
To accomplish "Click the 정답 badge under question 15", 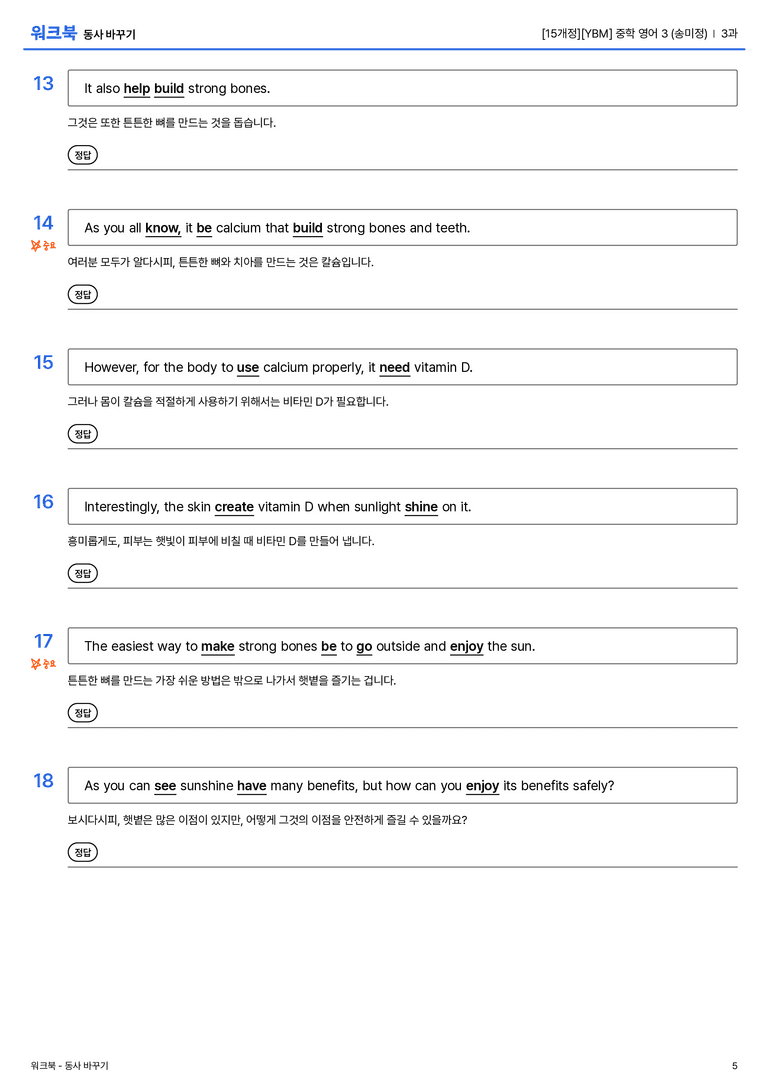I will coord(82,433).
